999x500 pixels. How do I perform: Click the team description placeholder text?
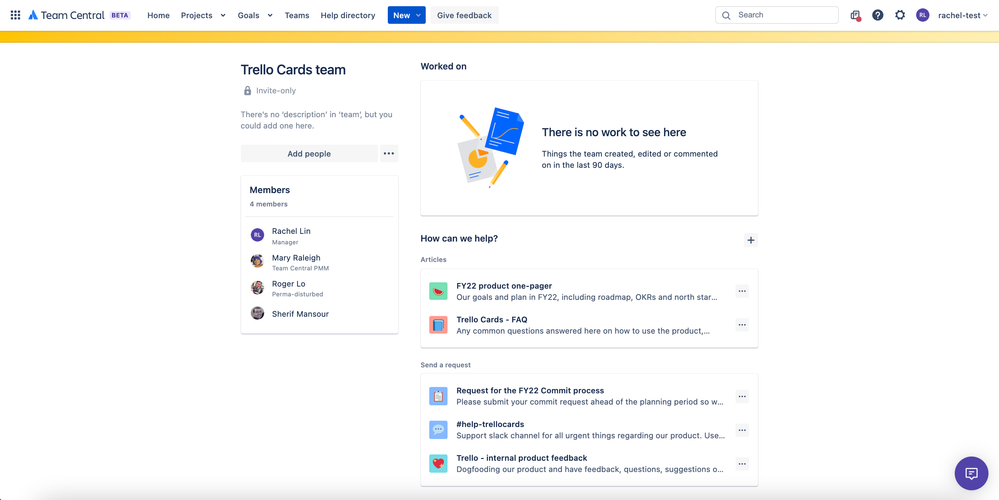click(x=317, y=120)
